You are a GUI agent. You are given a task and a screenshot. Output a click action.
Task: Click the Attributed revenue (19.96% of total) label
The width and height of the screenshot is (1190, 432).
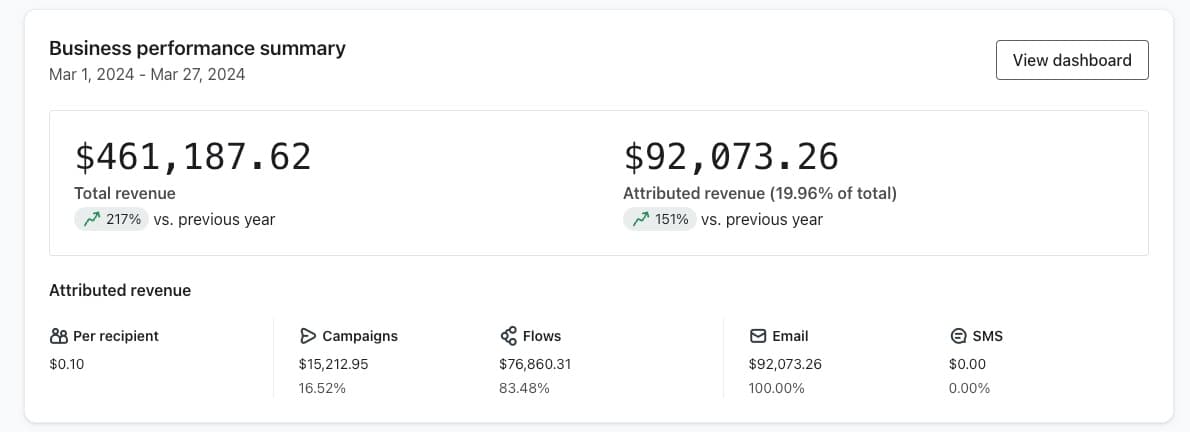759,193
